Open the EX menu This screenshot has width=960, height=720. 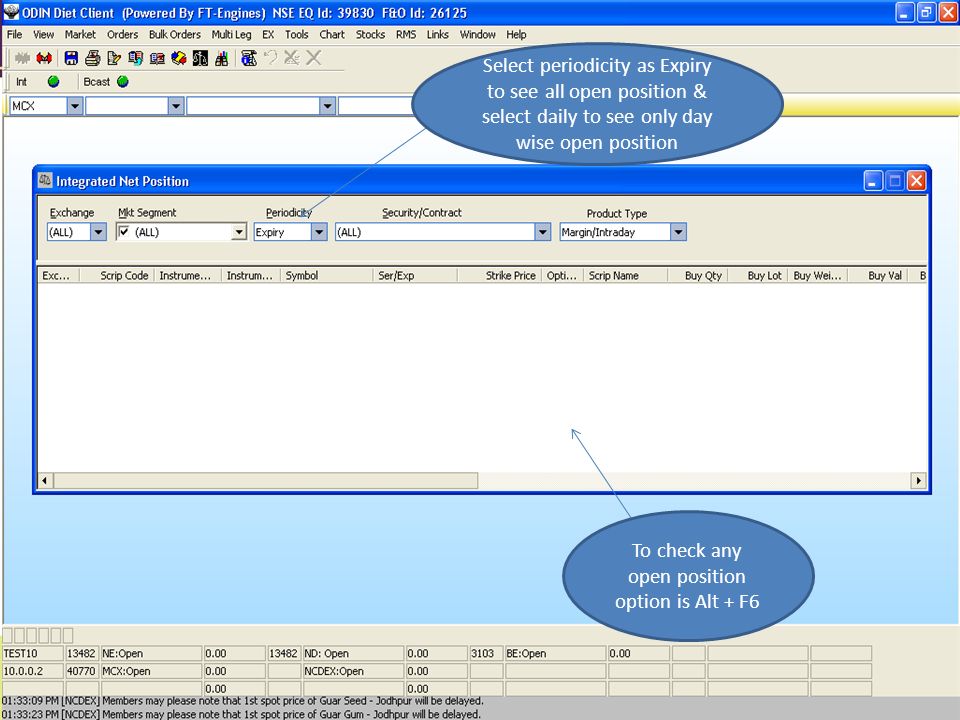[268, 34]
